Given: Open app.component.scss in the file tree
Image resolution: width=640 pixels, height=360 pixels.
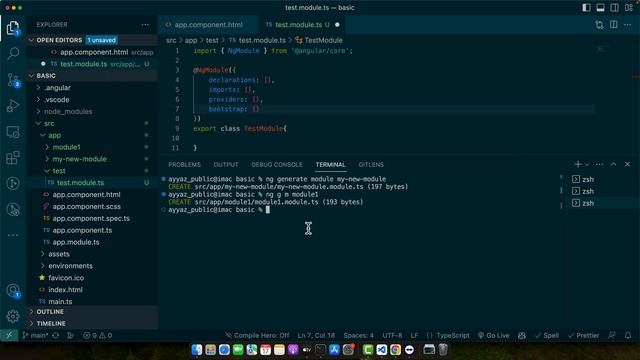Looking at the screenshot, I should (92, 207).
